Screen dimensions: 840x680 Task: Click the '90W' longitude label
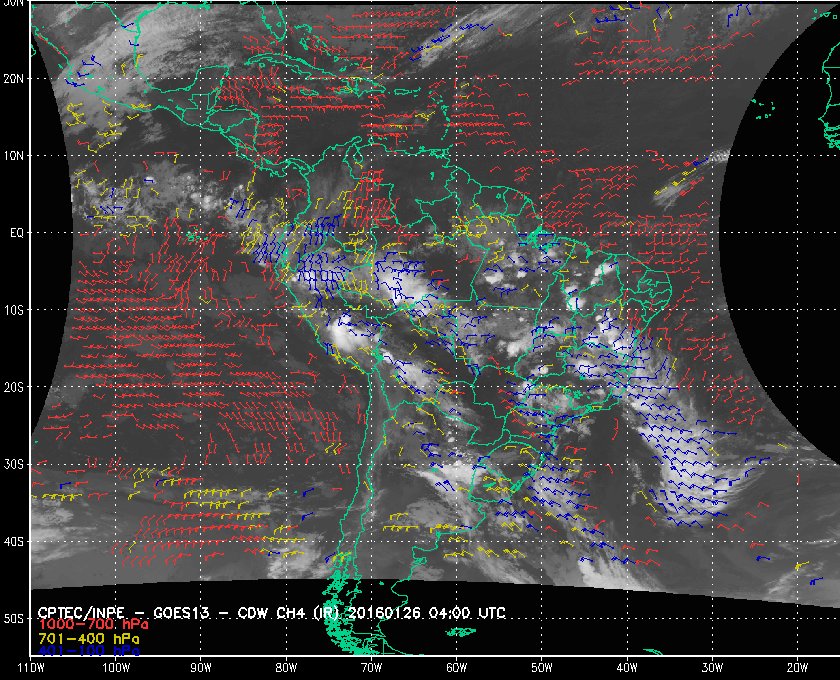click(x=201, y=668)
